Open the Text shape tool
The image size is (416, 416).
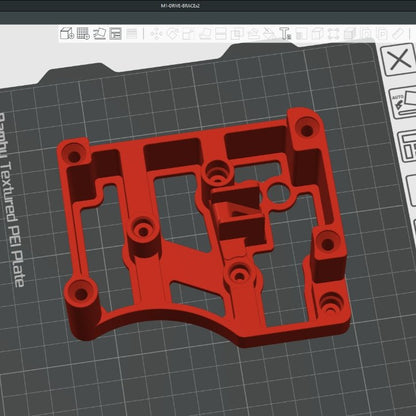tap(285, 34)
